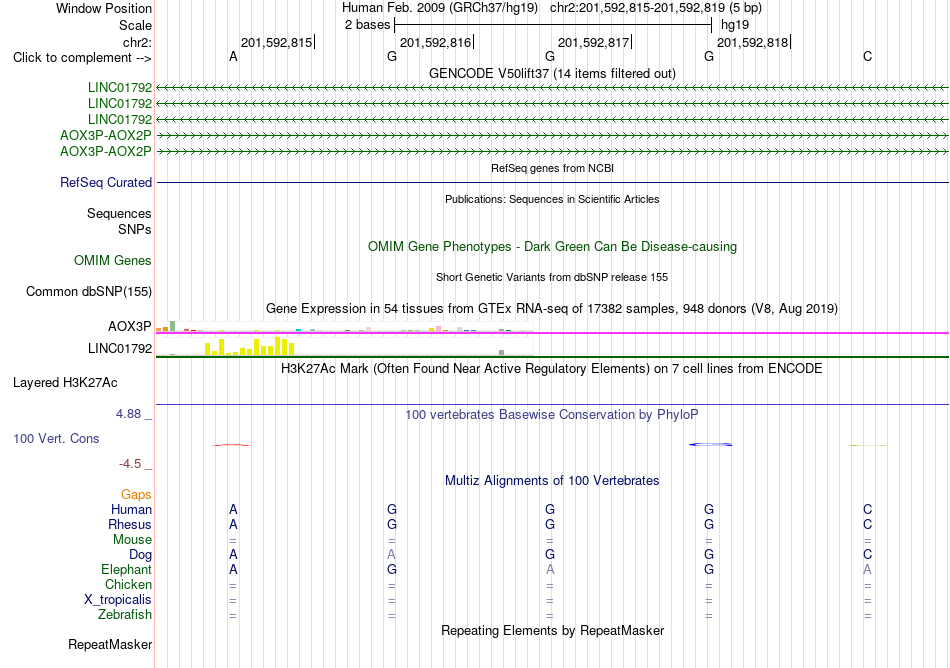
Task: Click base C in the complement sequence row
Action: (868, 57)
